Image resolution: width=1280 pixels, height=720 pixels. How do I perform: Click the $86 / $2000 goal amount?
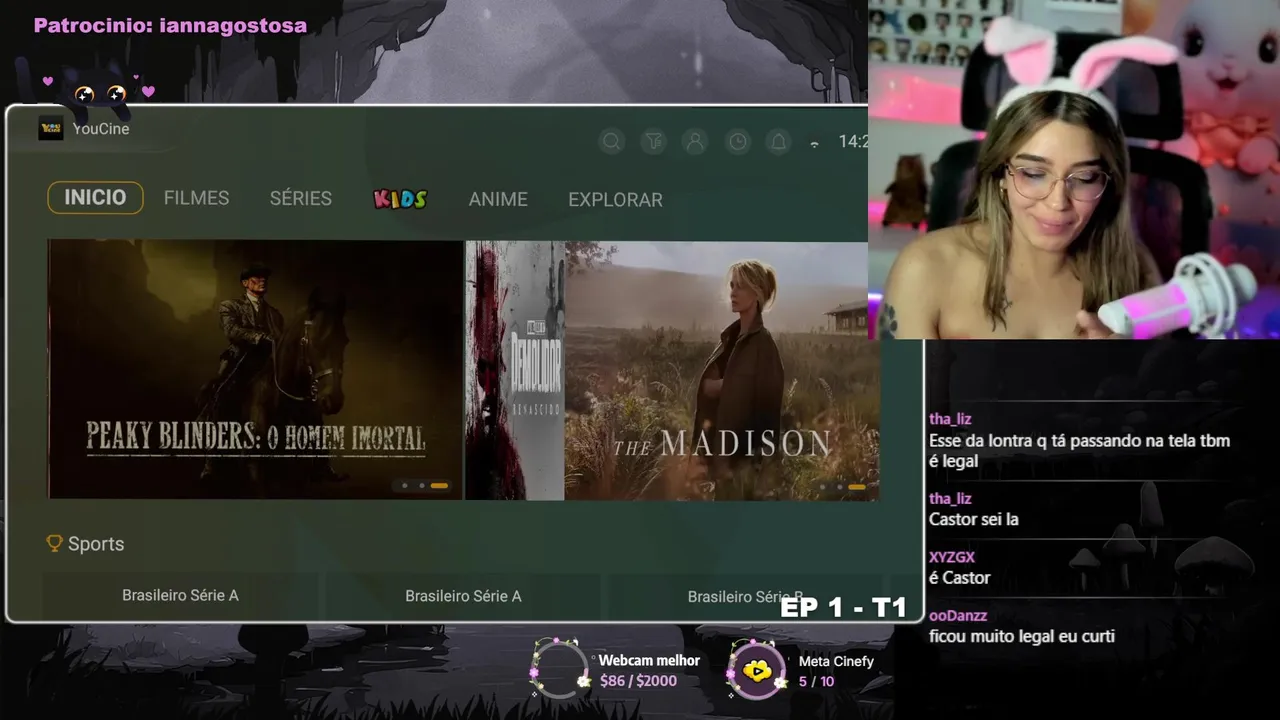coord(638,681)
